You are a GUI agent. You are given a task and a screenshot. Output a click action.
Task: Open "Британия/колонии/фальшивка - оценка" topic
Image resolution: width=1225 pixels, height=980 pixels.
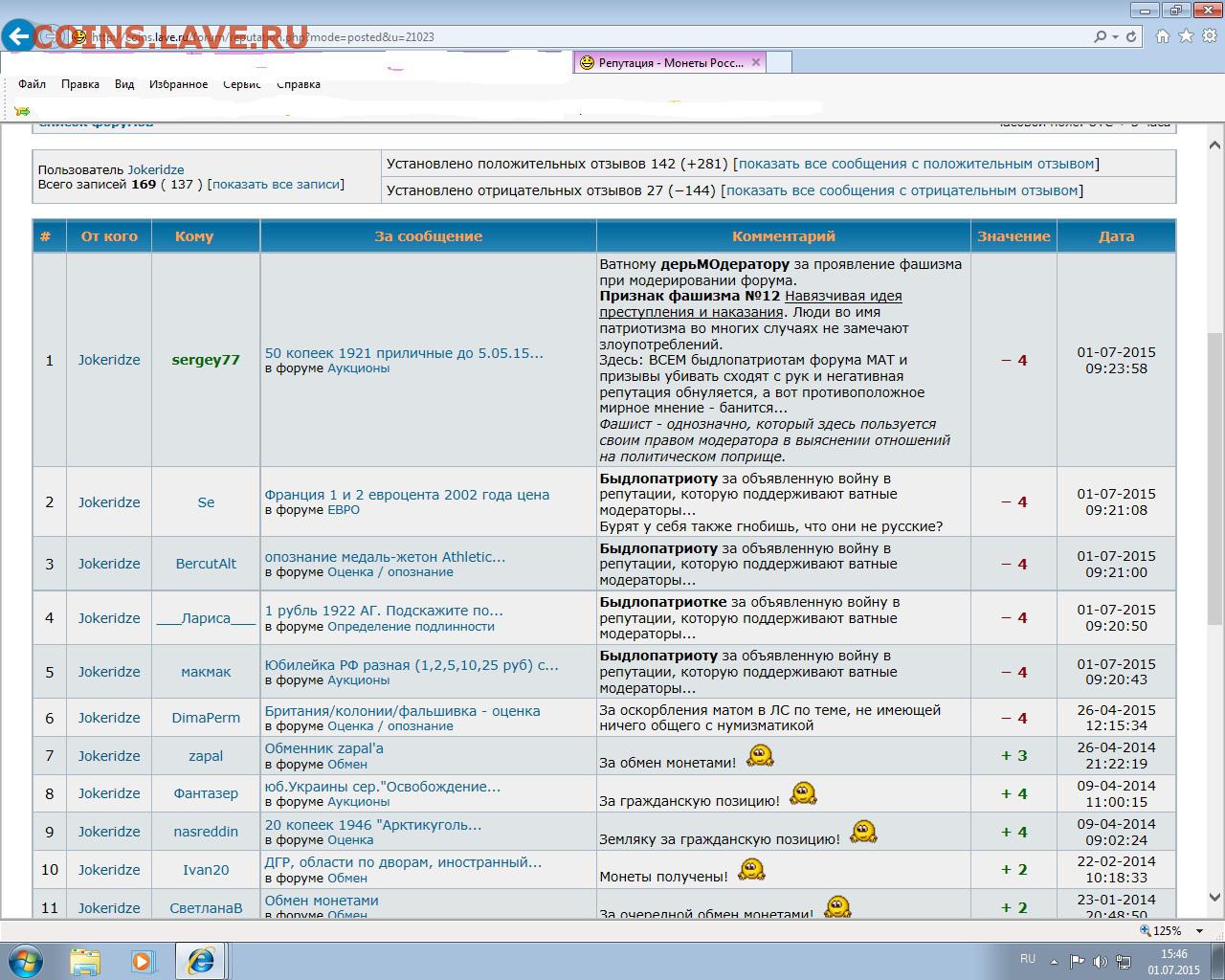(402, 711)
